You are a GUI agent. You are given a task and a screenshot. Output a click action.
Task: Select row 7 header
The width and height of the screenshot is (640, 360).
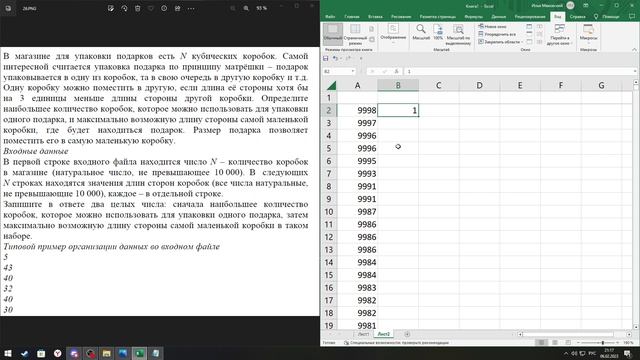329,173
